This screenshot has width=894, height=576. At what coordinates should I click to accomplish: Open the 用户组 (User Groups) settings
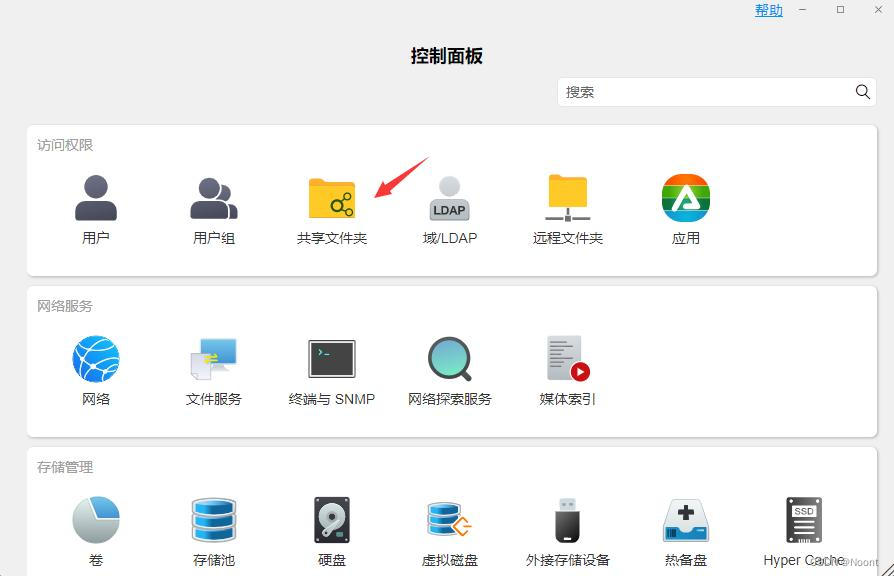point(213,207)
